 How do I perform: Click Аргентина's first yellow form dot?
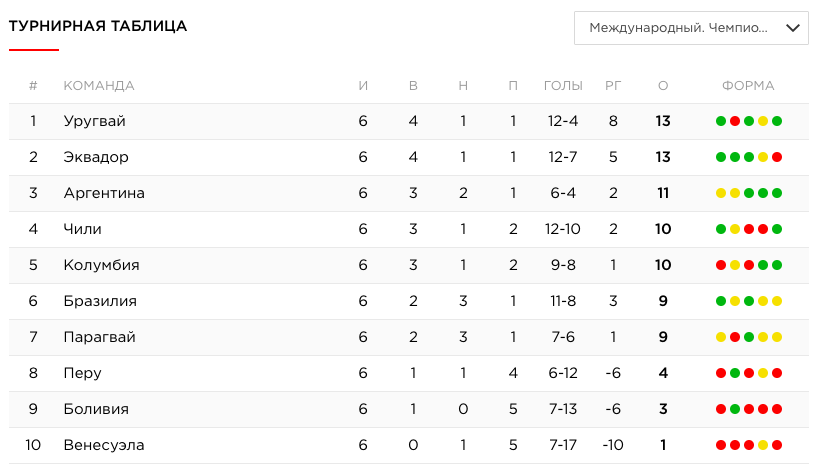(721, 193)
